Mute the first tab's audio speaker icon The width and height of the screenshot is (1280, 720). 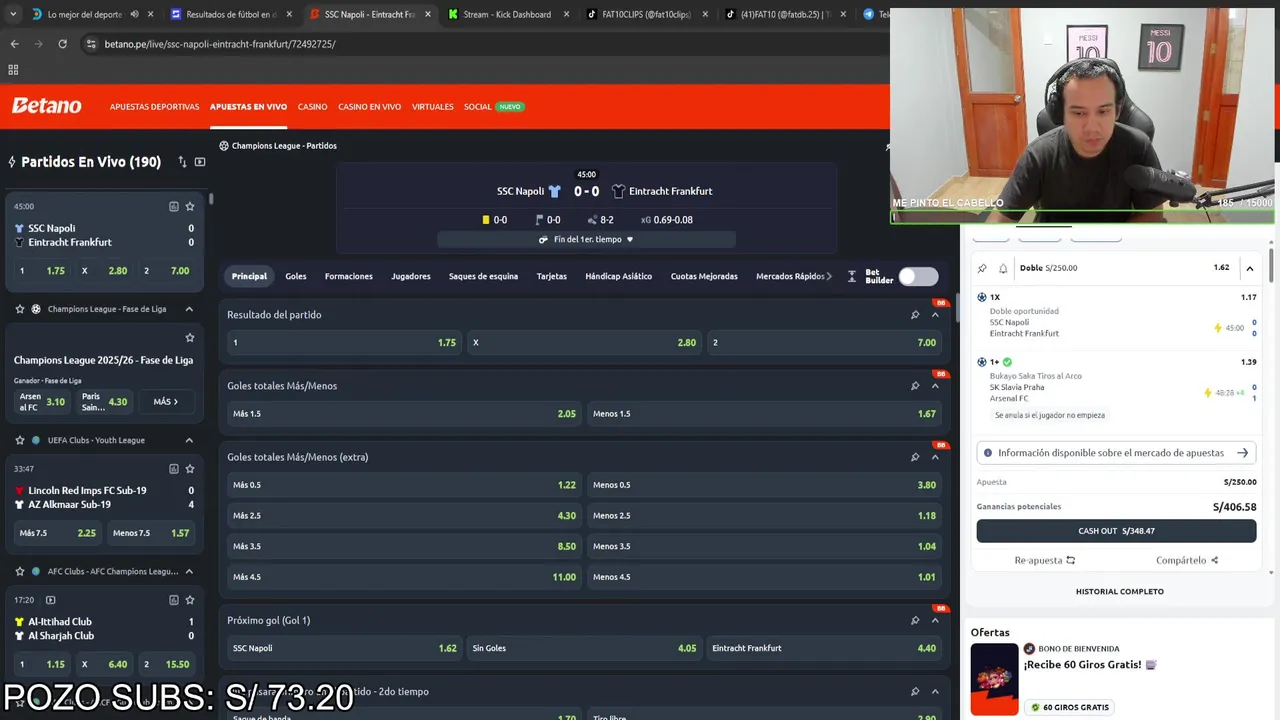point(134,15)
